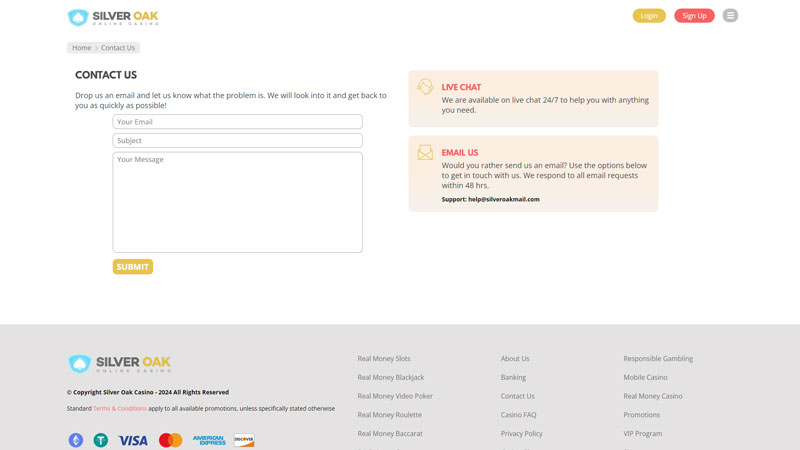Click the Ethereum payment icon
This screenshot has width=800, height=450.
pos(75,440)
